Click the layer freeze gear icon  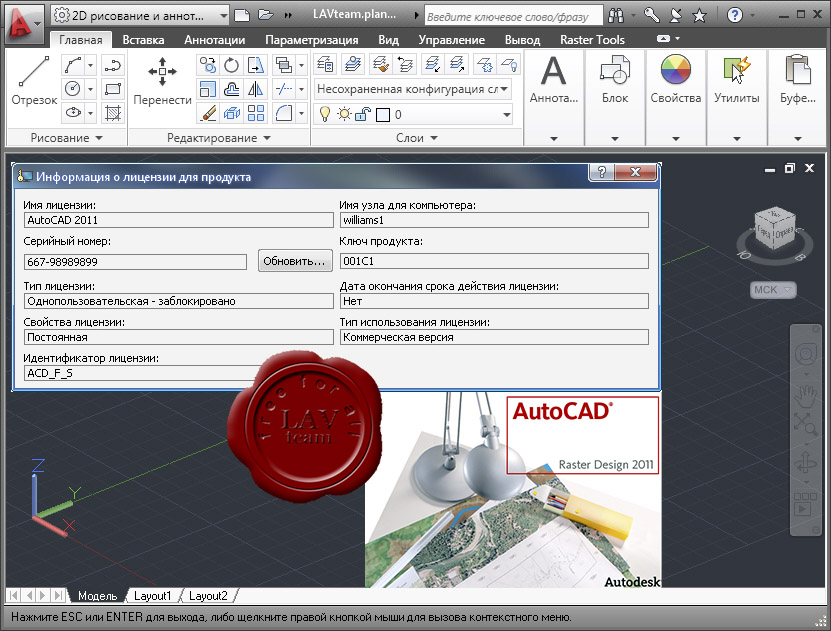tap(484, 65)
